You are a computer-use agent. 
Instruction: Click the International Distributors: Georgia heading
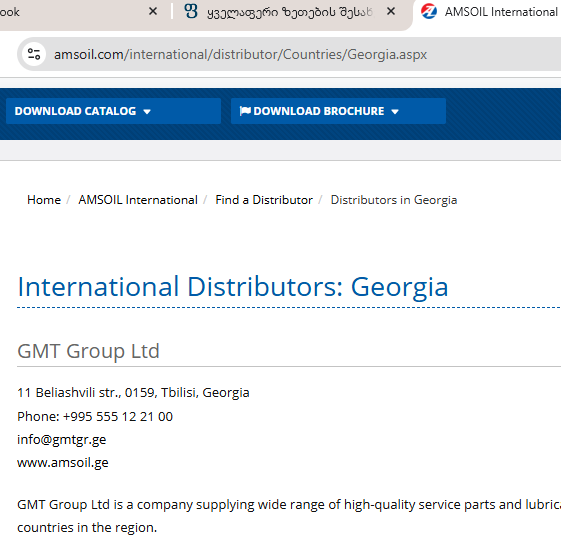(x=233, y=287)
